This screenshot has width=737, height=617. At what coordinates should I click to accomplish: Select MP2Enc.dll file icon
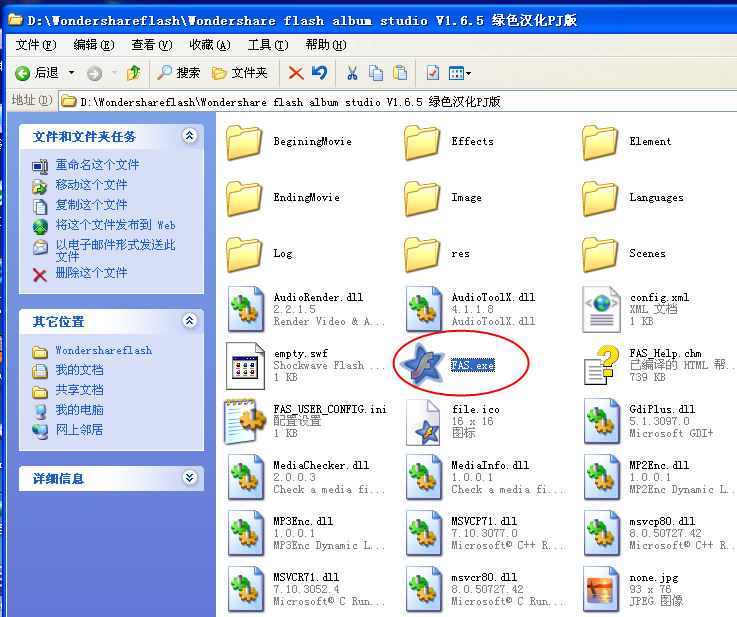pos(601,477)
